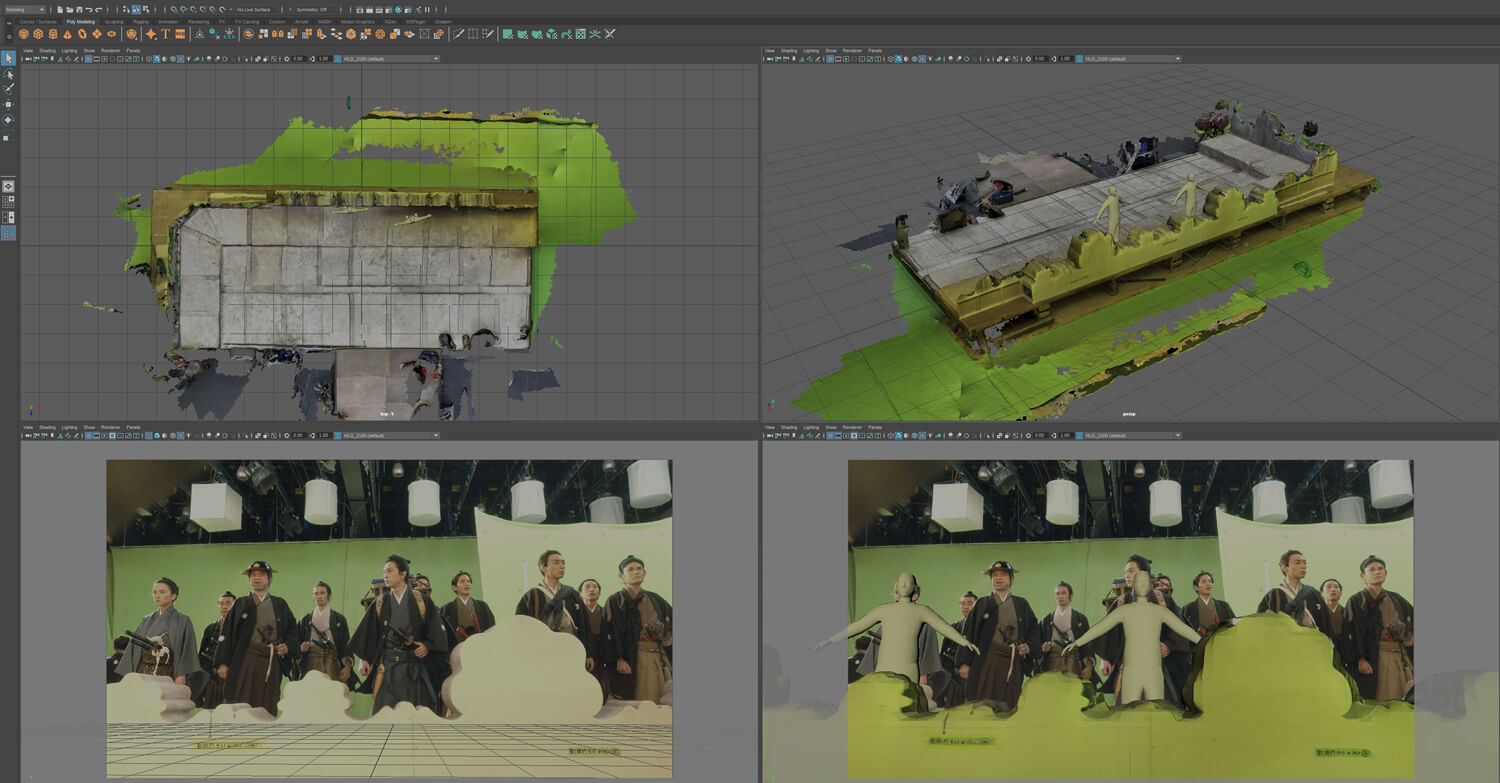
Task: Activate the Move tool in the toolbox
Action: pos(8,104)
